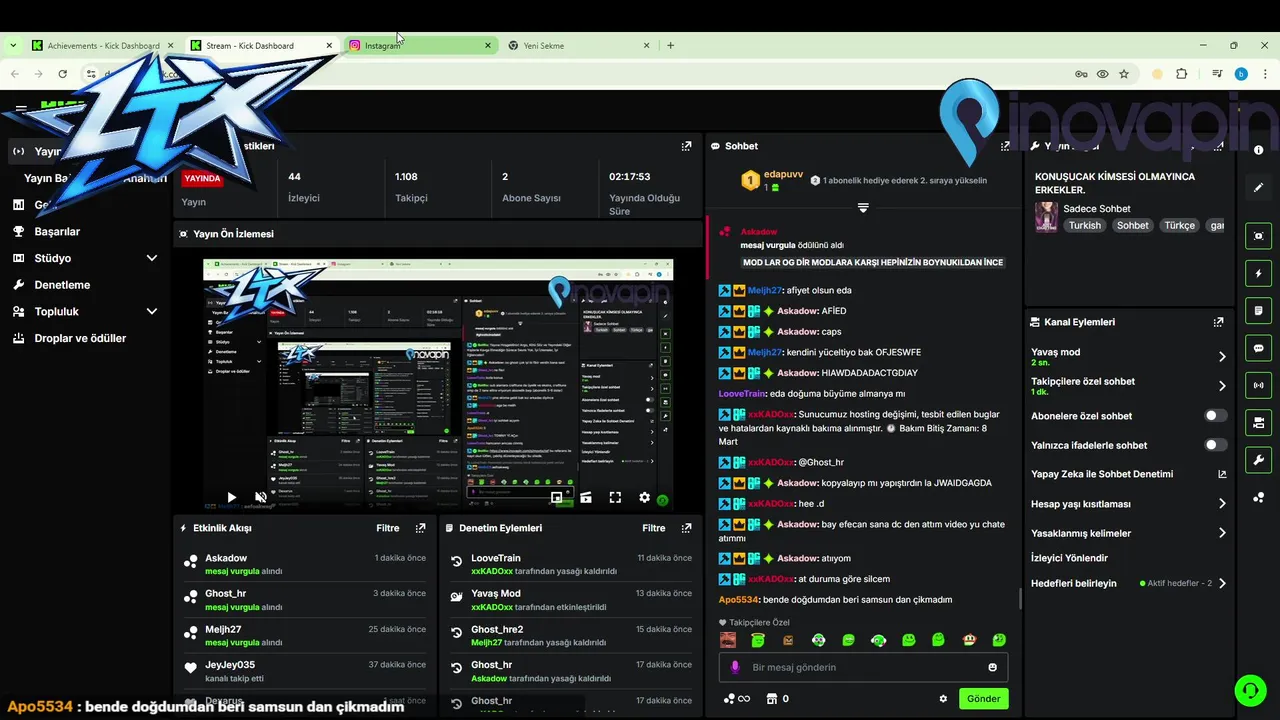Pop out the Etkinlik Akışı panel
The image size is (1280, 720).
pyautogui.click(x=421, y=528)
